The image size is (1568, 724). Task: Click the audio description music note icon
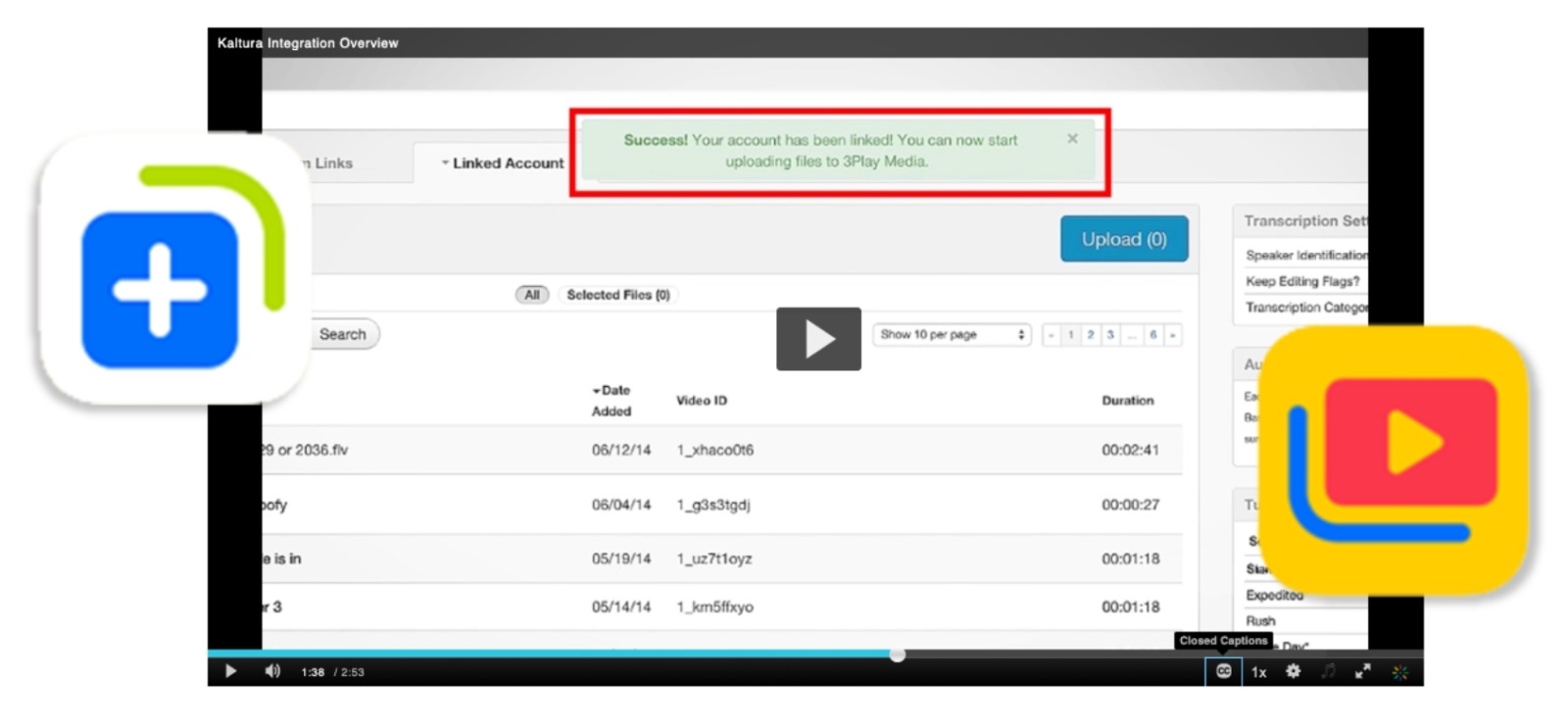(1328, 671)
